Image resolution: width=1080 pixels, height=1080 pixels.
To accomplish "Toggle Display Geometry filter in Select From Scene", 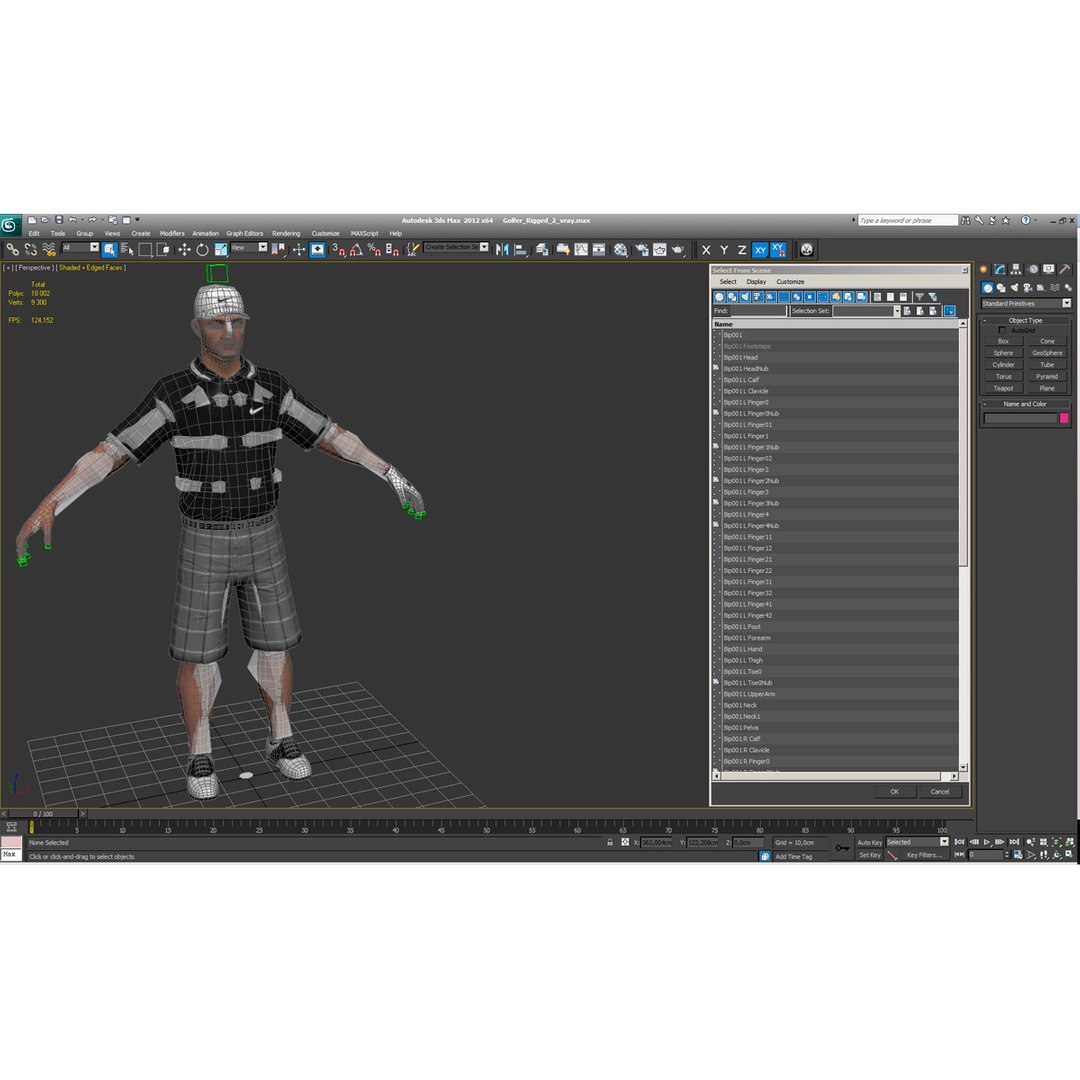I will pos(719,297).
